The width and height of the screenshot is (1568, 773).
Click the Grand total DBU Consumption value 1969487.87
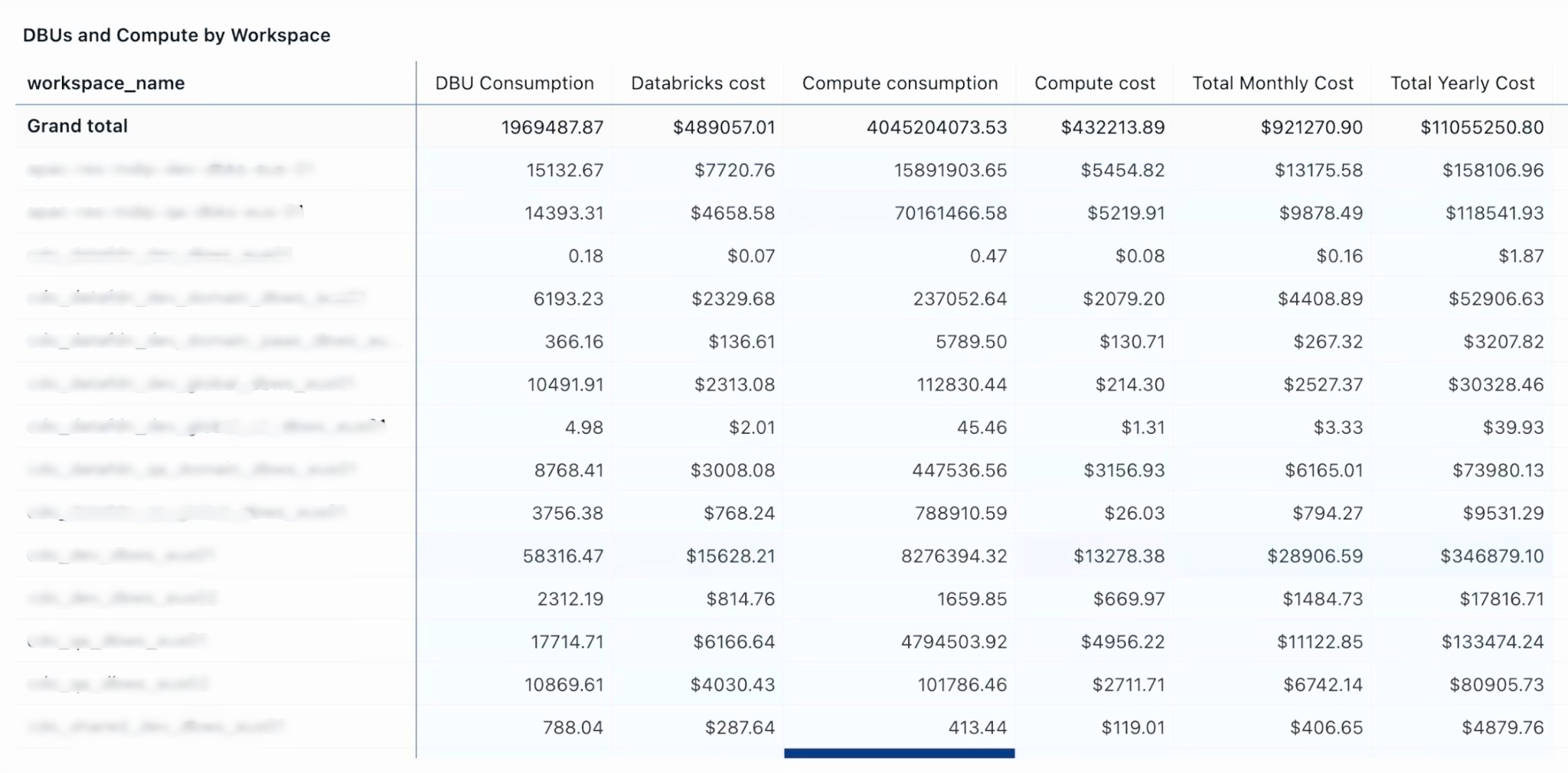(553, 127)
